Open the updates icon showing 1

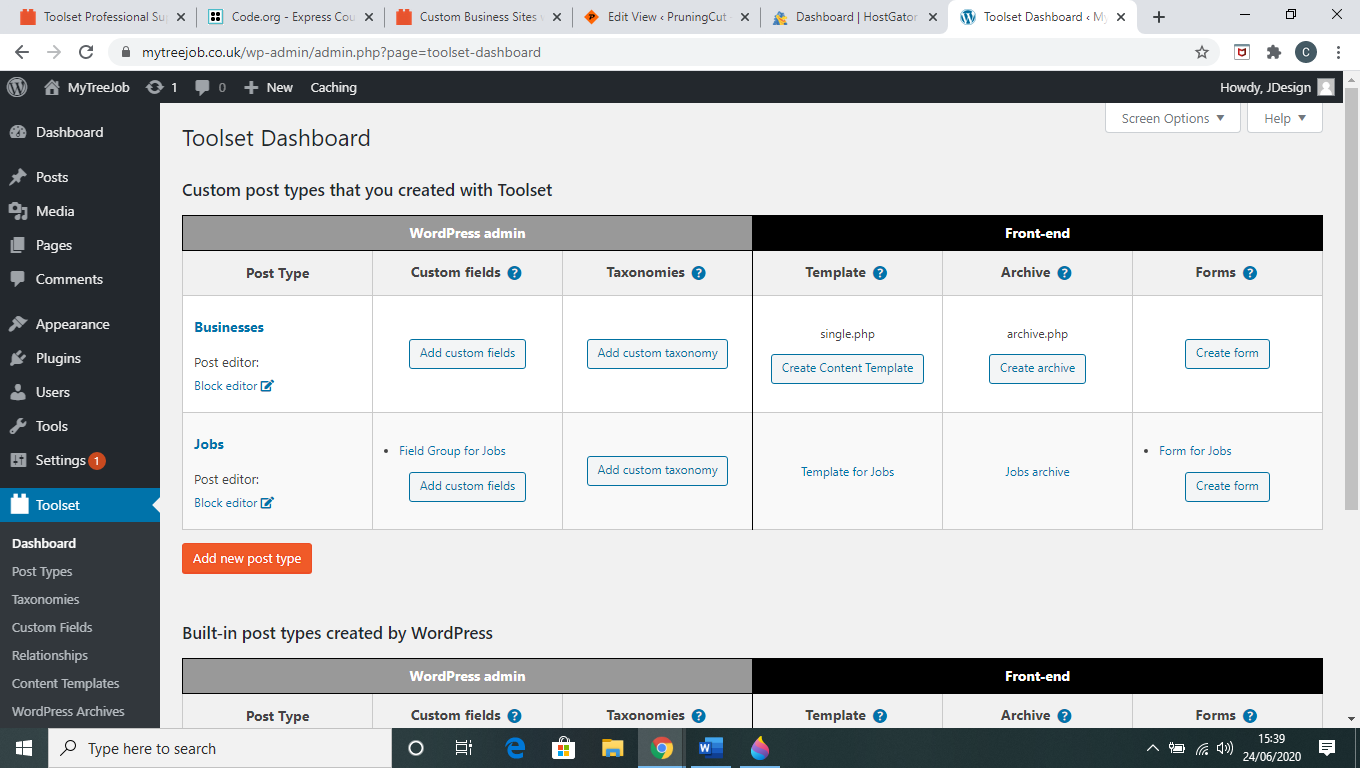(x=161, y=87)
